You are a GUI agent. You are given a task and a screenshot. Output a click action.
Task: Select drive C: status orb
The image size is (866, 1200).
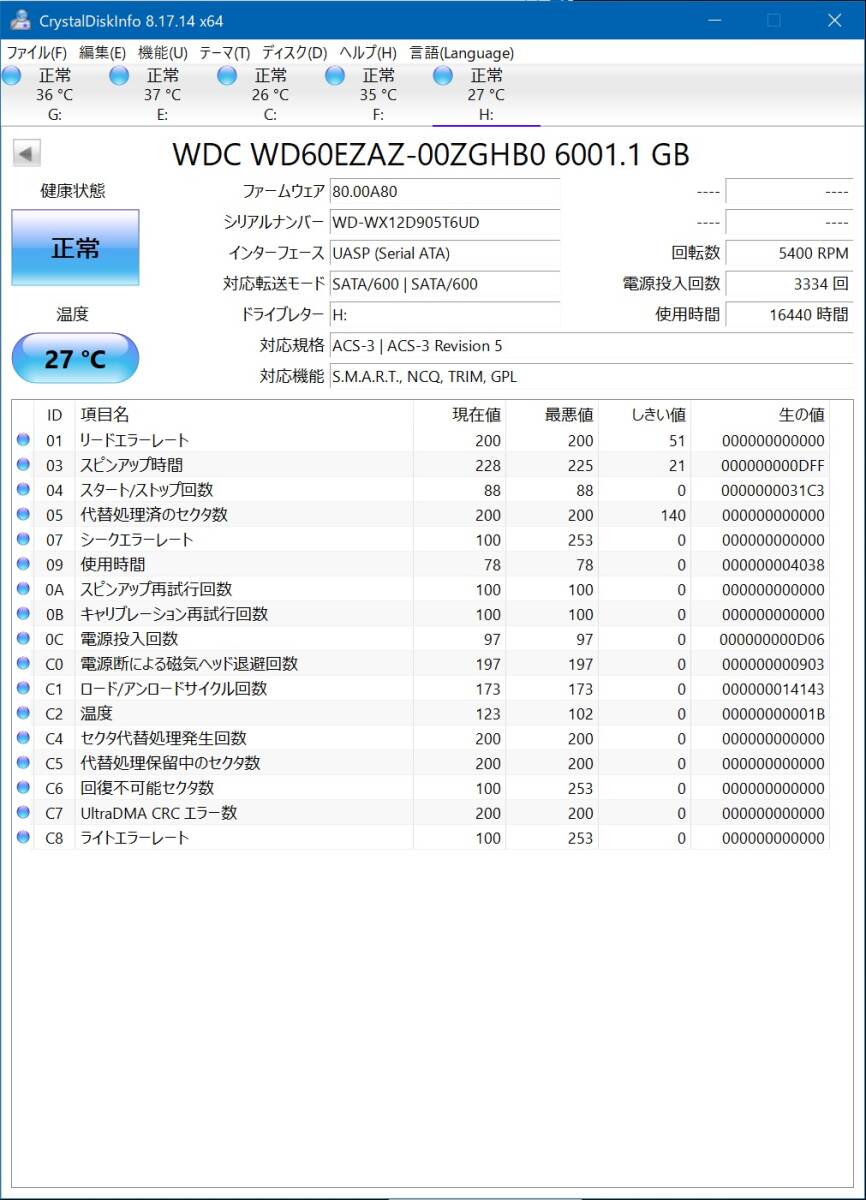pyautogui.click(x=227, y=75)
